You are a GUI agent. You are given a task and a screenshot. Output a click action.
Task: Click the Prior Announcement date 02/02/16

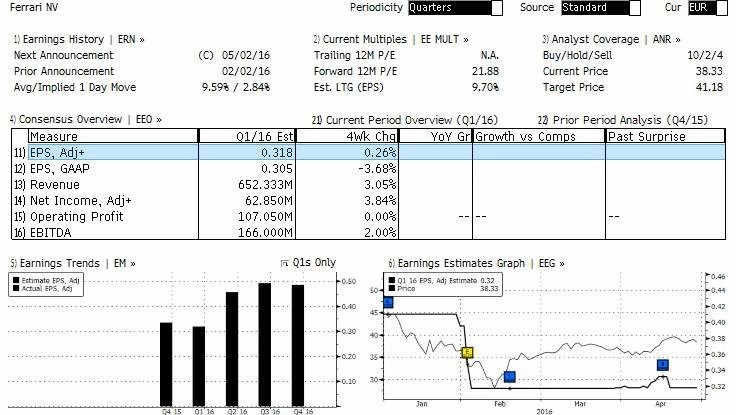click(x=245, y=71)
